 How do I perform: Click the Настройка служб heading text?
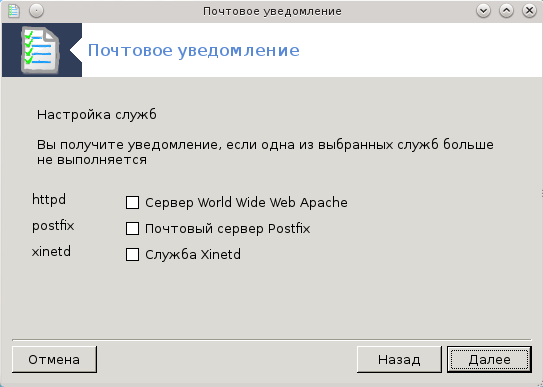pos(97,114)
